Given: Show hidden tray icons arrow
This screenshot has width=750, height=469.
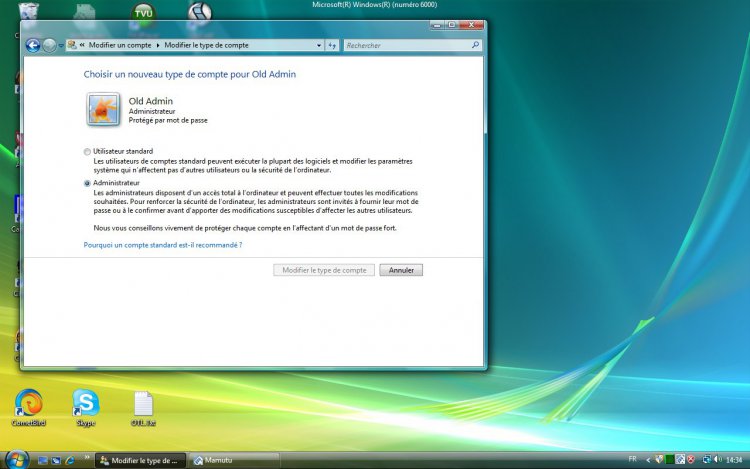Looking at the screenshot, I should click(648, 460).
